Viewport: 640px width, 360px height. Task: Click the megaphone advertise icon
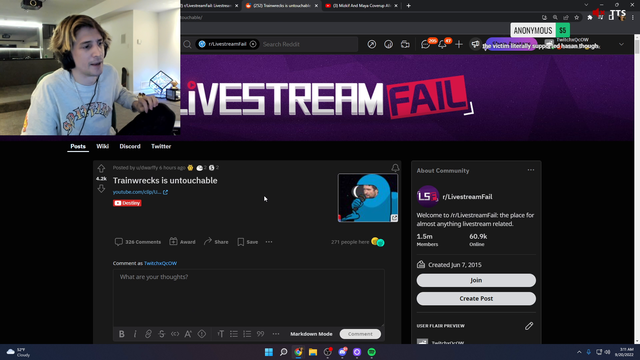(x=475, y=44)
